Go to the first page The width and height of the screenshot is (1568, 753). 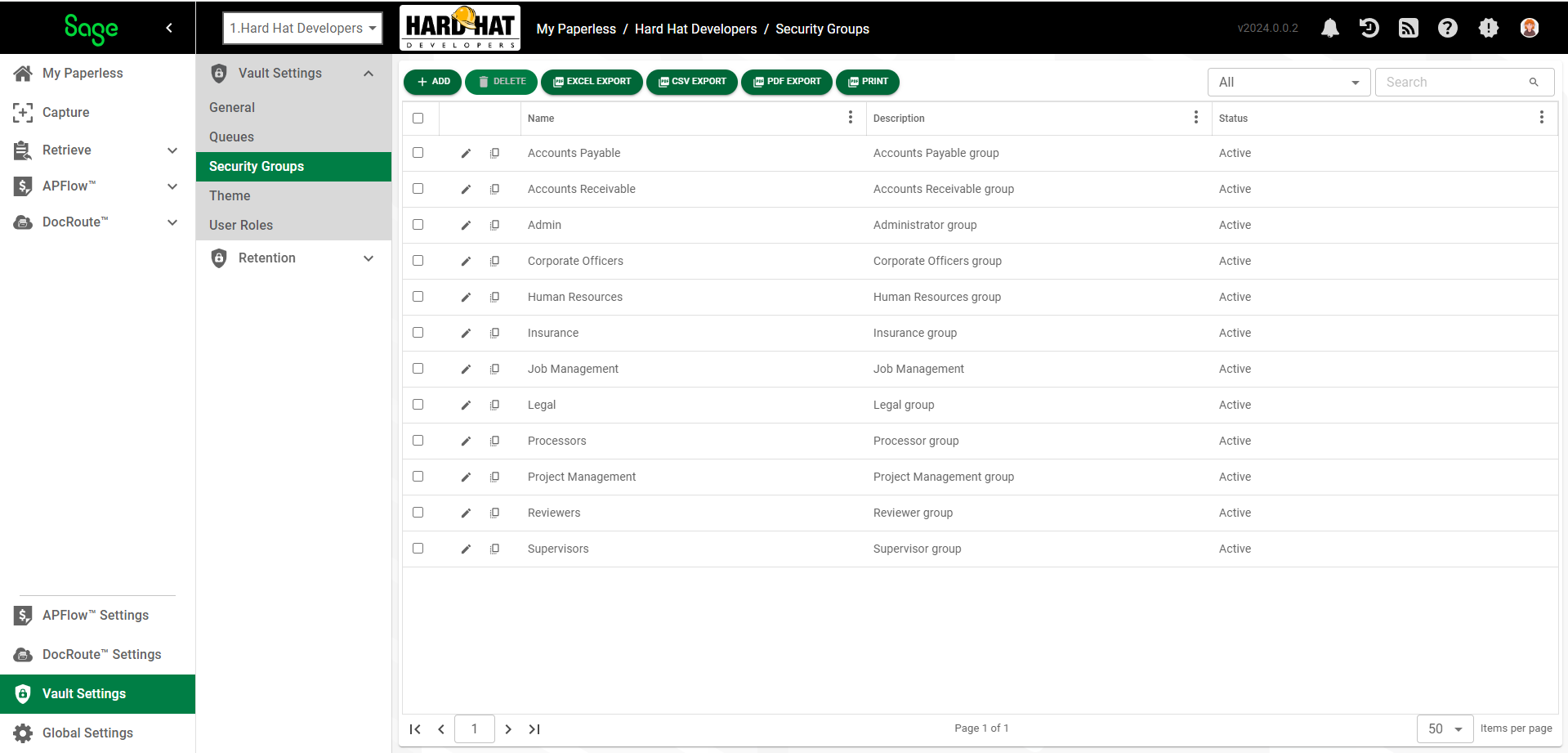(415, 729)
